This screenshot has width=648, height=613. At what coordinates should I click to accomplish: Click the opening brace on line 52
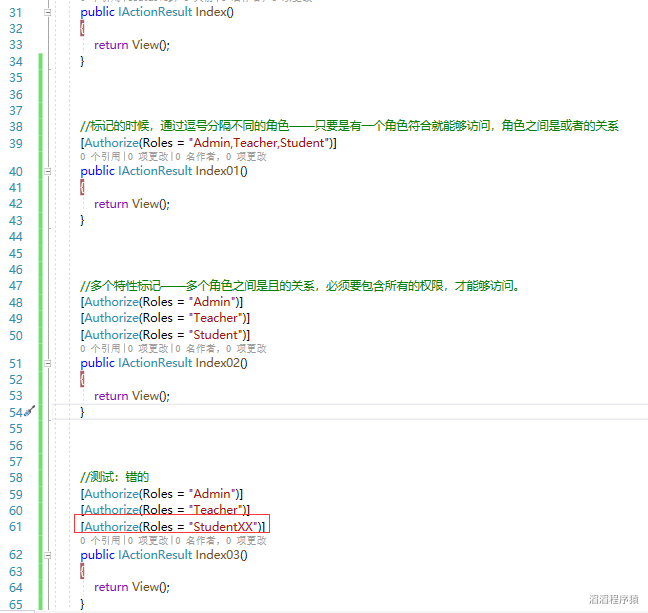point(82,379)
